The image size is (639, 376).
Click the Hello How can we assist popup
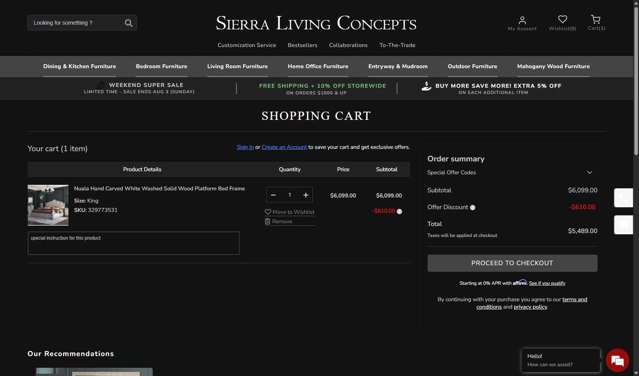[561, 360]
